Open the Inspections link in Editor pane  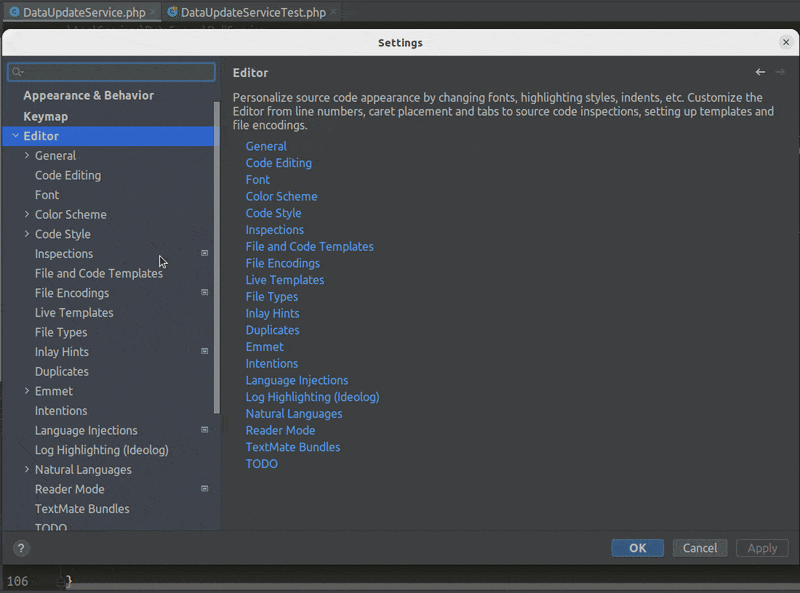click(274, 230)
